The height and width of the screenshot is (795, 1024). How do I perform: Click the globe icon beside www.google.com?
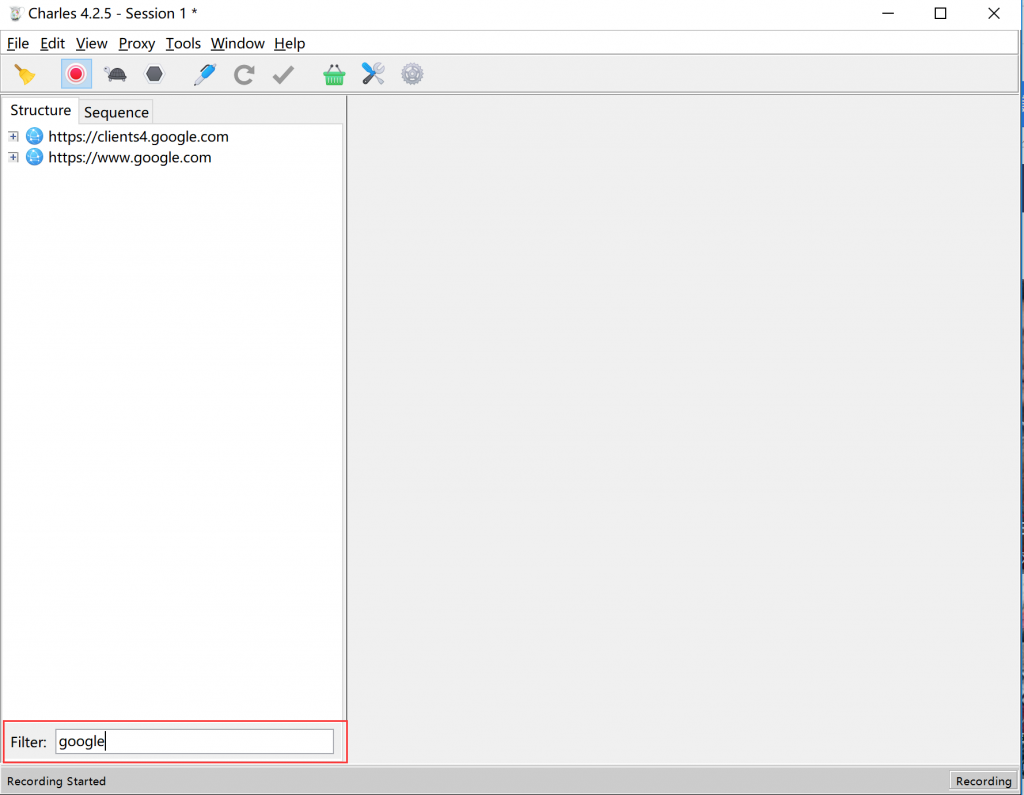[x=34, y=157]
